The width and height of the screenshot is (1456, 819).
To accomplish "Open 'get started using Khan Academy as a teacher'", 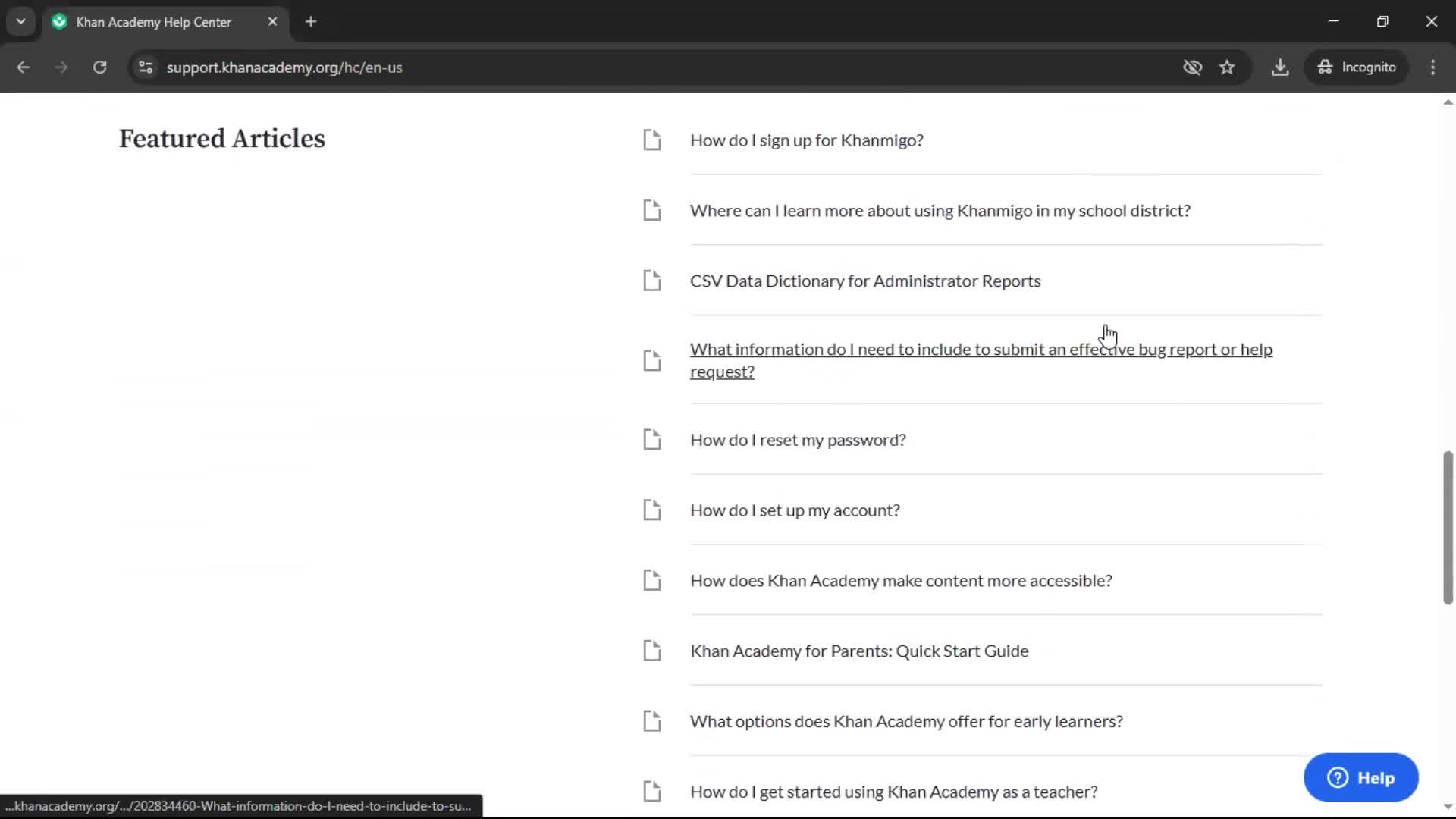I will 894,792.
